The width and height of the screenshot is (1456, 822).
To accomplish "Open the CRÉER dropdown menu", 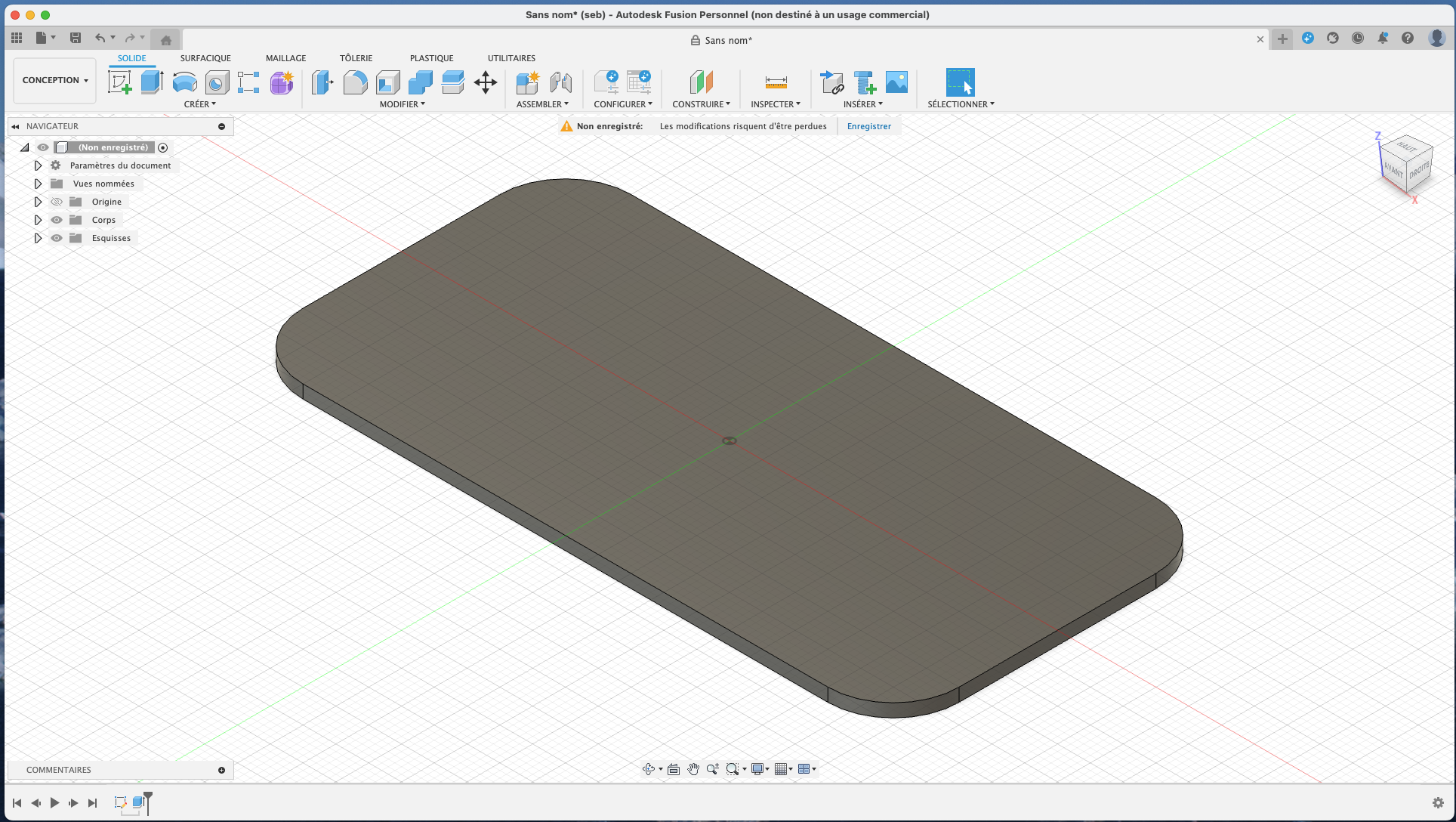I will [200, 104].
